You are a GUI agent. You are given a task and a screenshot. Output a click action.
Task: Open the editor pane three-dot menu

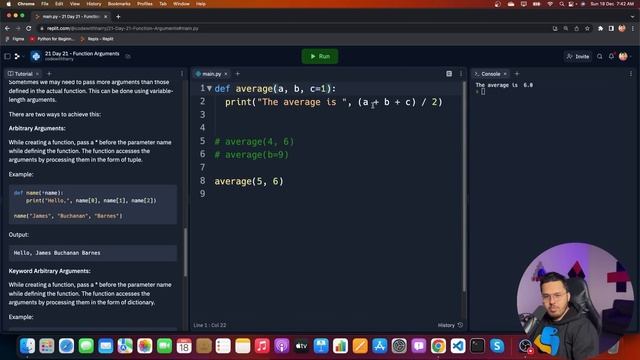pos(461,74)
